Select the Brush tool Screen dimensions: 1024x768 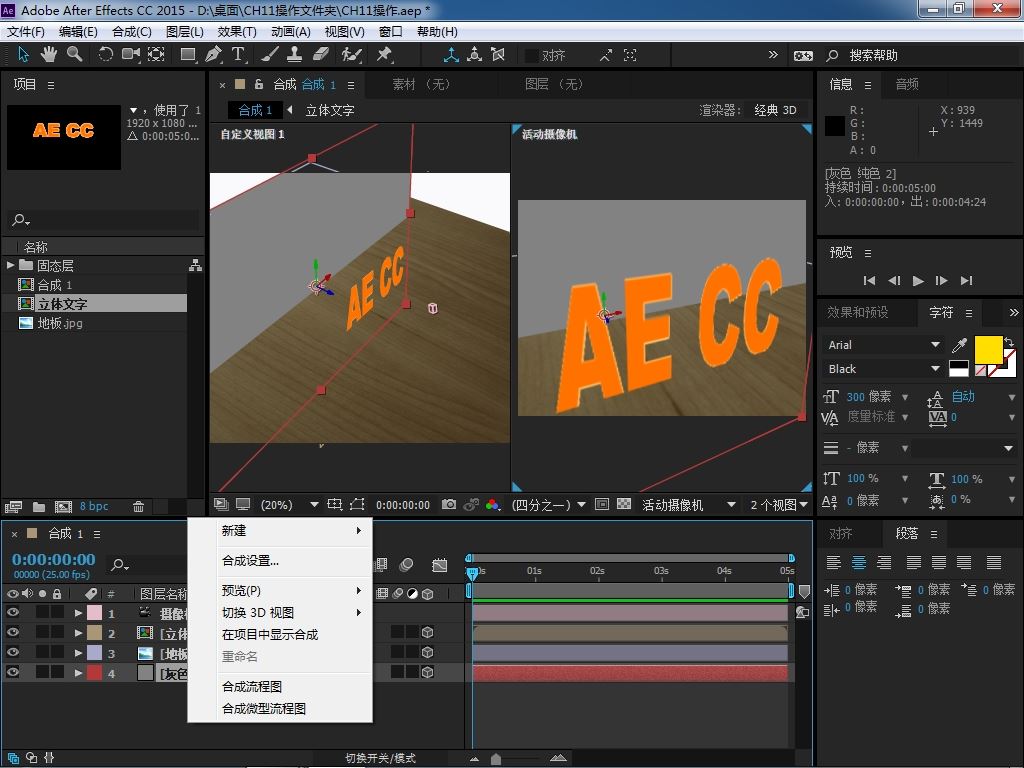(x=269, y=55)
